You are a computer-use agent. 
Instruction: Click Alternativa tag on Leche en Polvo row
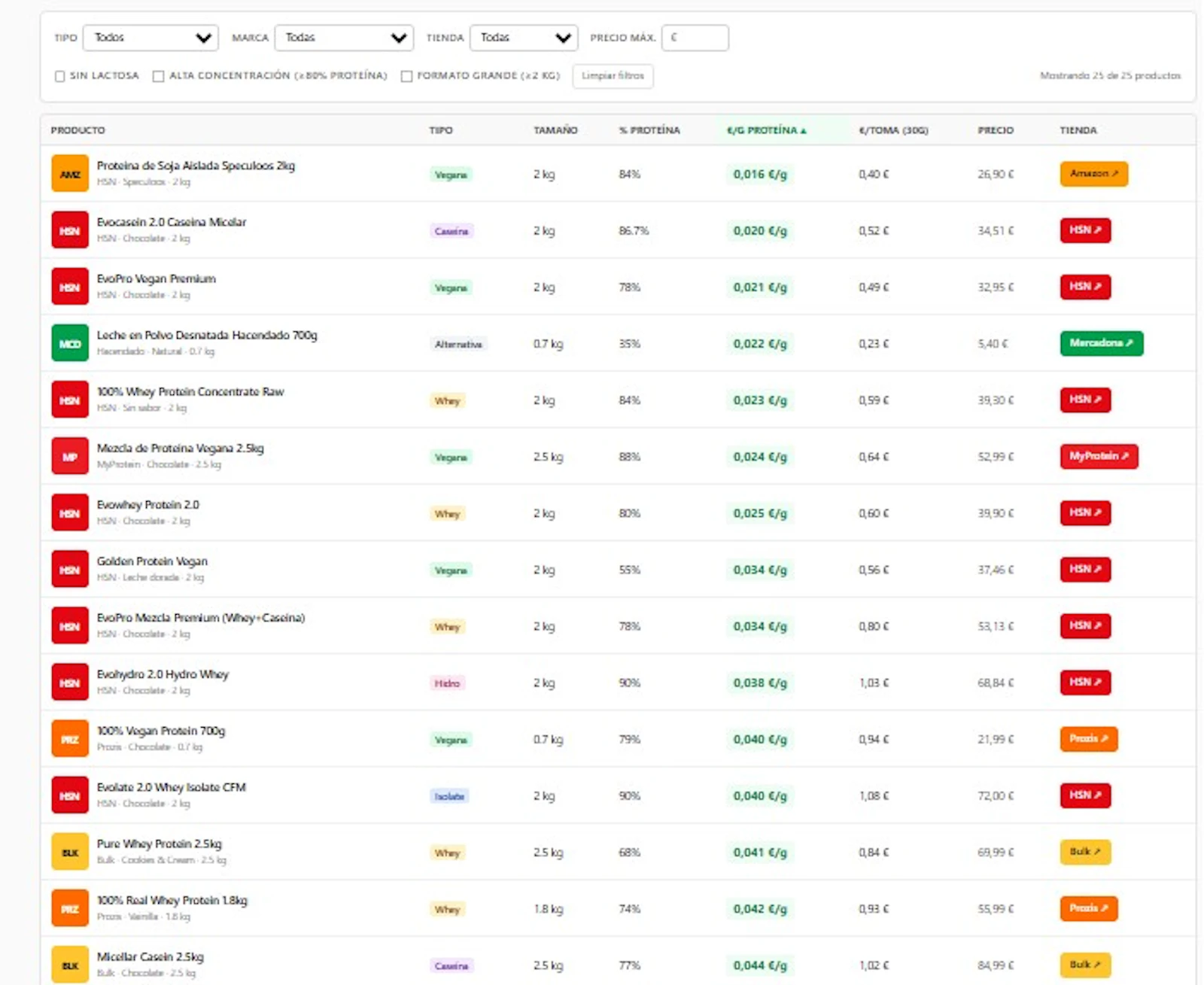tap(458, 344)
